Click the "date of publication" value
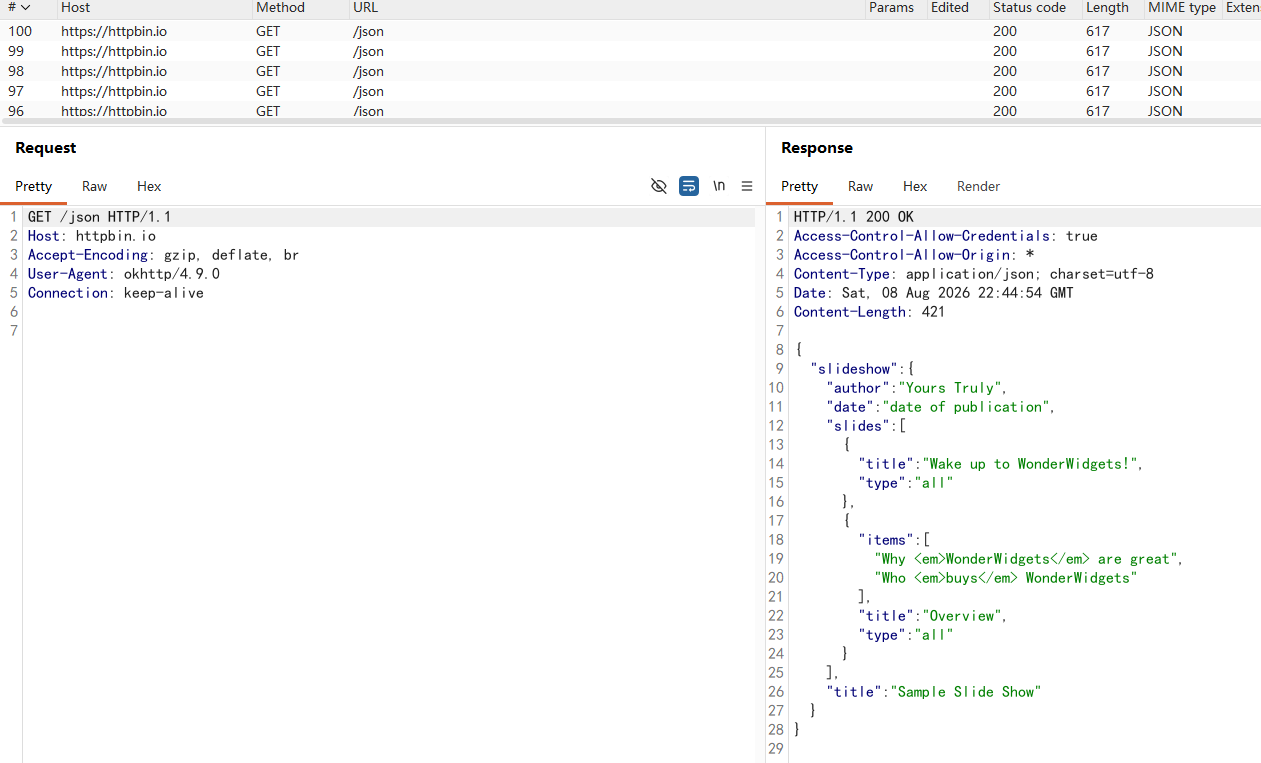This screenshot has width=1261, height=763. (x=965, y=407)
